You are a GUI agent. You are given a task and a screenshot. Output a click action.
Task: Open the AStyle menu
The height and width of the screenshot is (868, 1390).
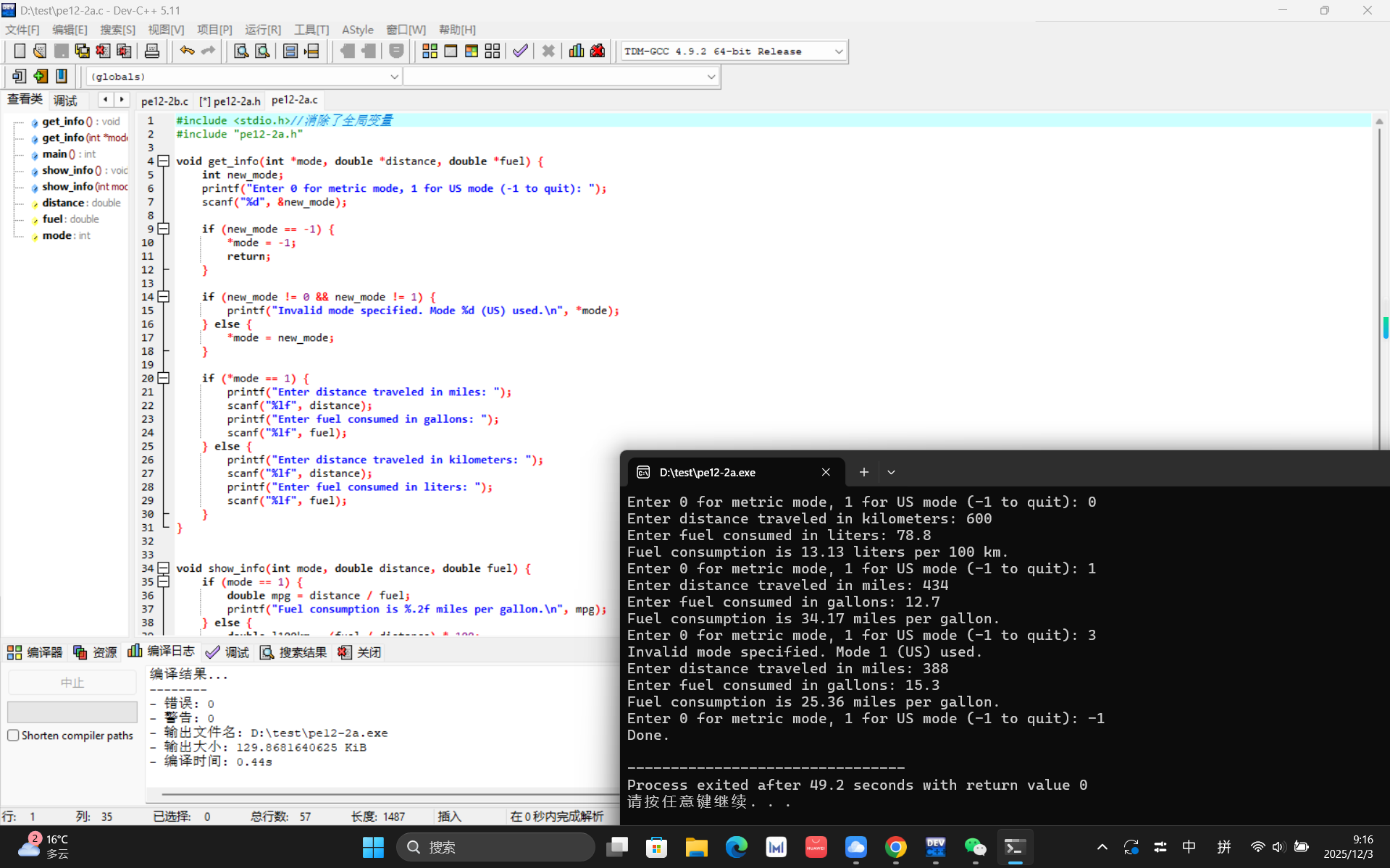[358, 30]
